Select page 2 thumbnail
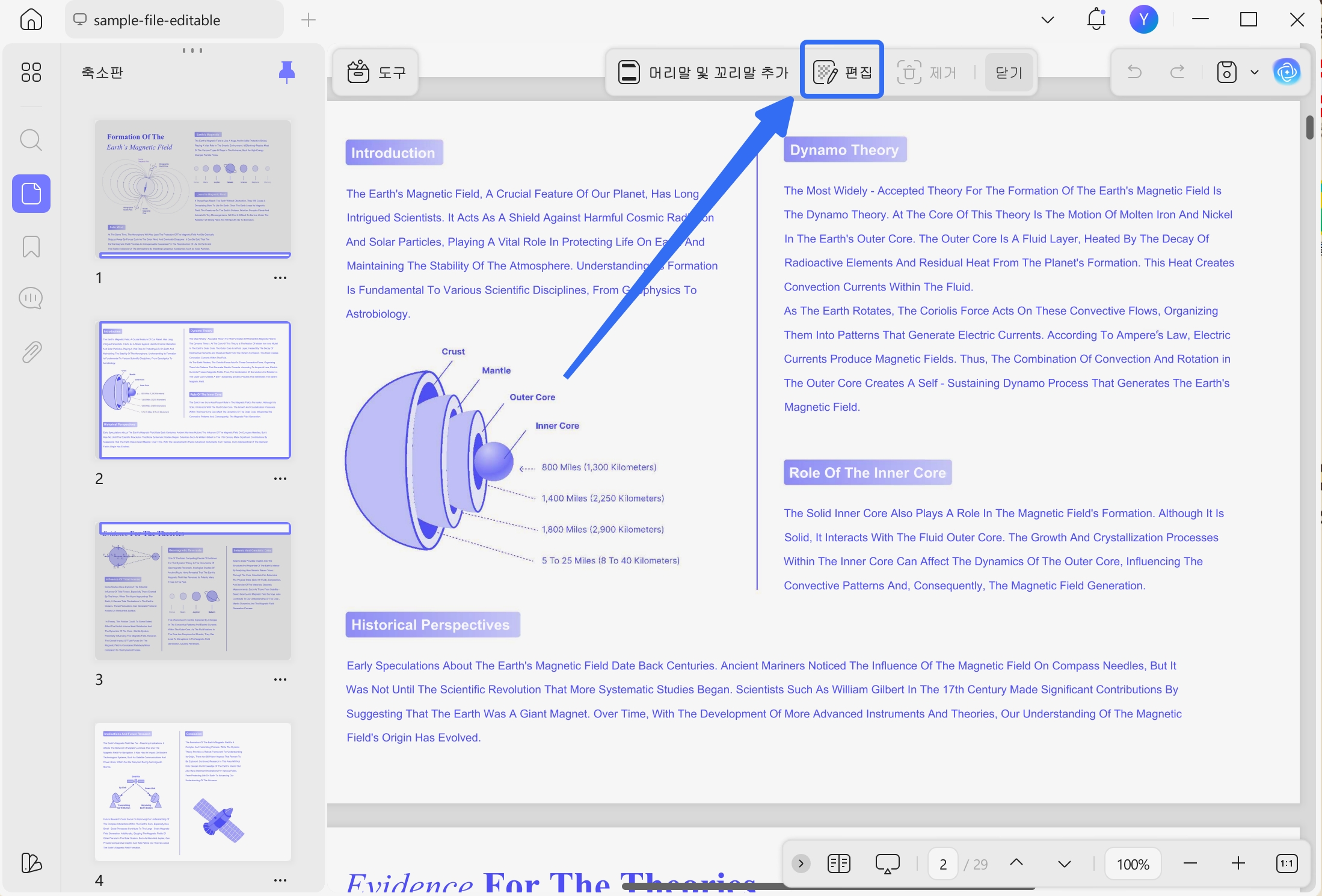Screen dimensions: 1322x896 pos(194,390)
